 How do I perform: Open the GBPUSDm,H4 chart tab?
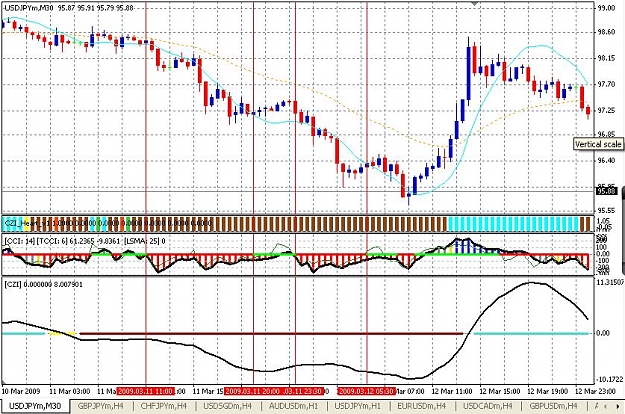pyautogui.click(x=553, y=406)
